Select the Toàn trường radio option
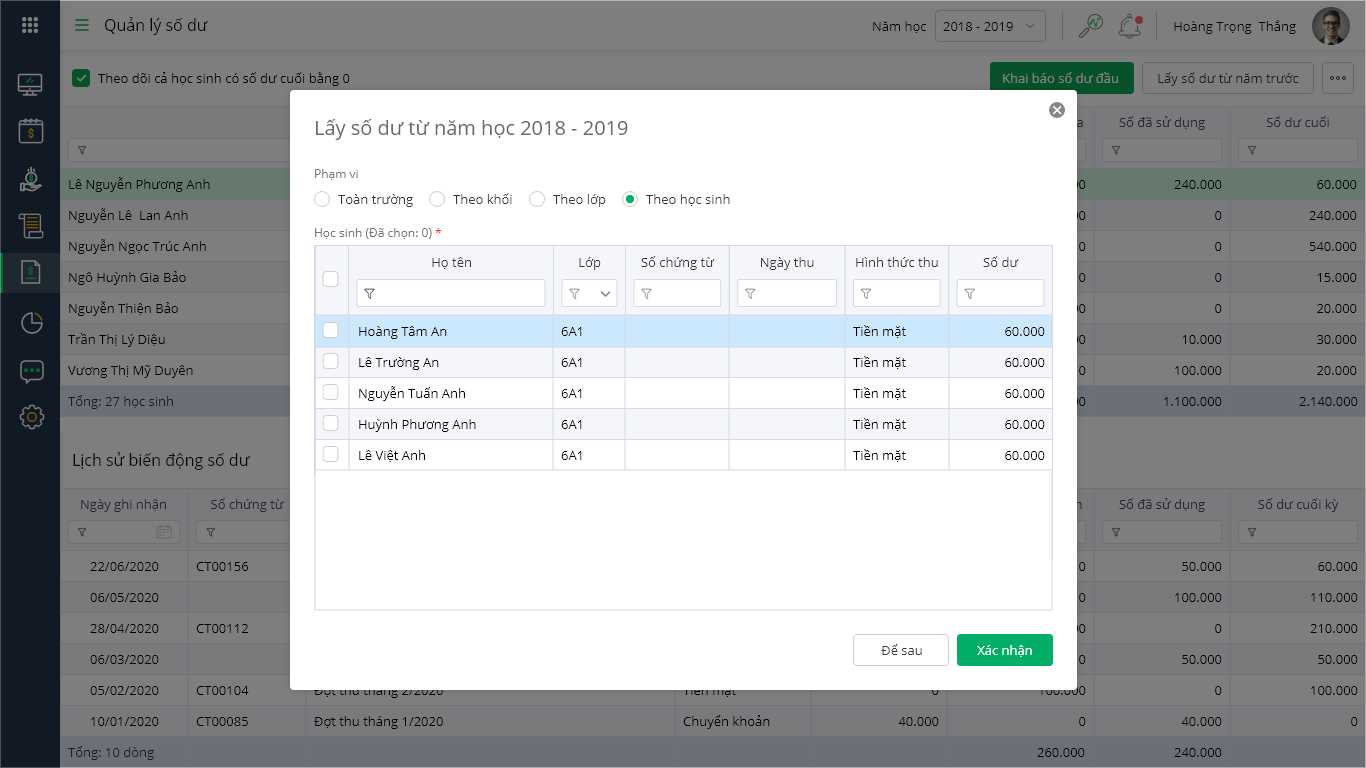The height and width of the screenshot is (768, 1366). point(322,199)
